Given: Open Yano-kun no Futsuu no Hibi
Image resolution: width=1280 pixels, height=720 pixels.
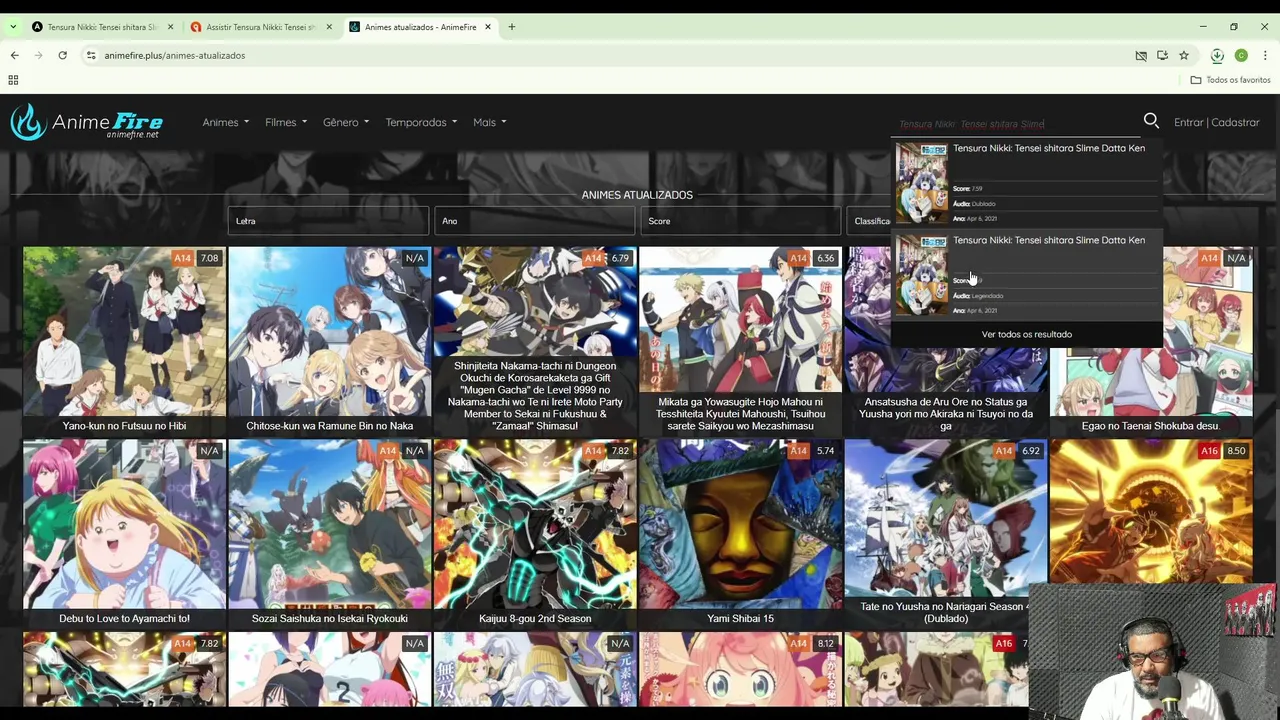Looking at the screenshot, I should (124, 341).
